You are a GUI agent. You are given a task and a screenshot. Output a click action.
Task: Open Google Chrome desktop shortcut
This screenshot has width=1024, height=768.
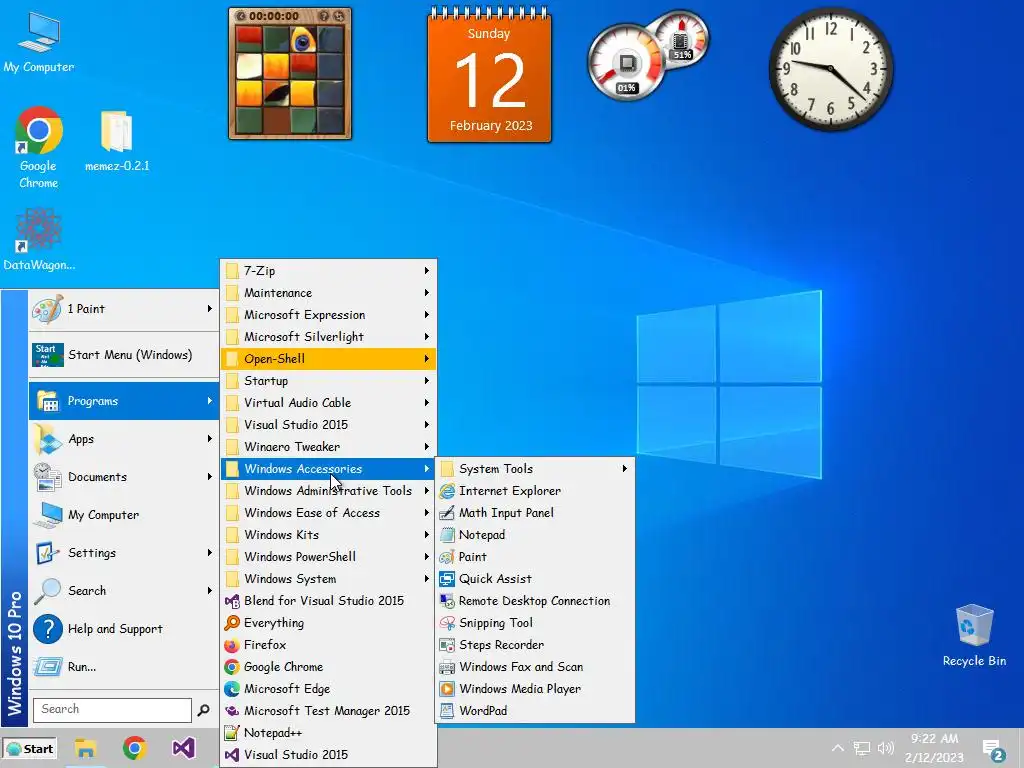click(x=39, y=148)
